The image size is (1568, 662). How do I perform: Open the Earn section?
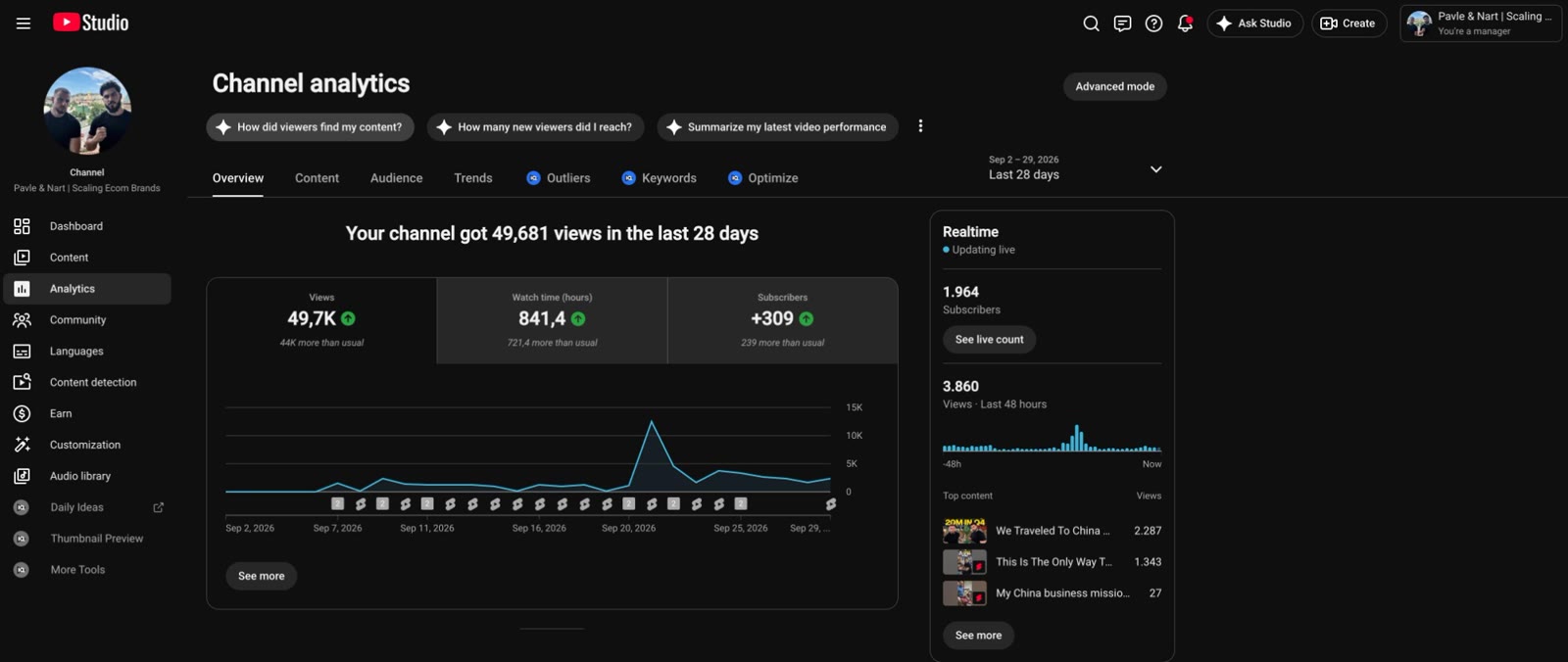tap(87, 413)
